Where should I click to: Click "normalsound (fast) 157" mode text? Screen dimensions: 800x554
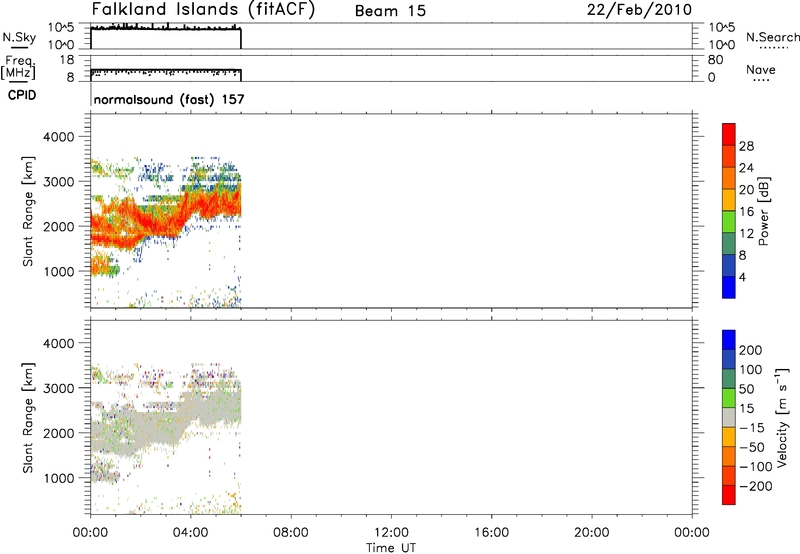169,99
